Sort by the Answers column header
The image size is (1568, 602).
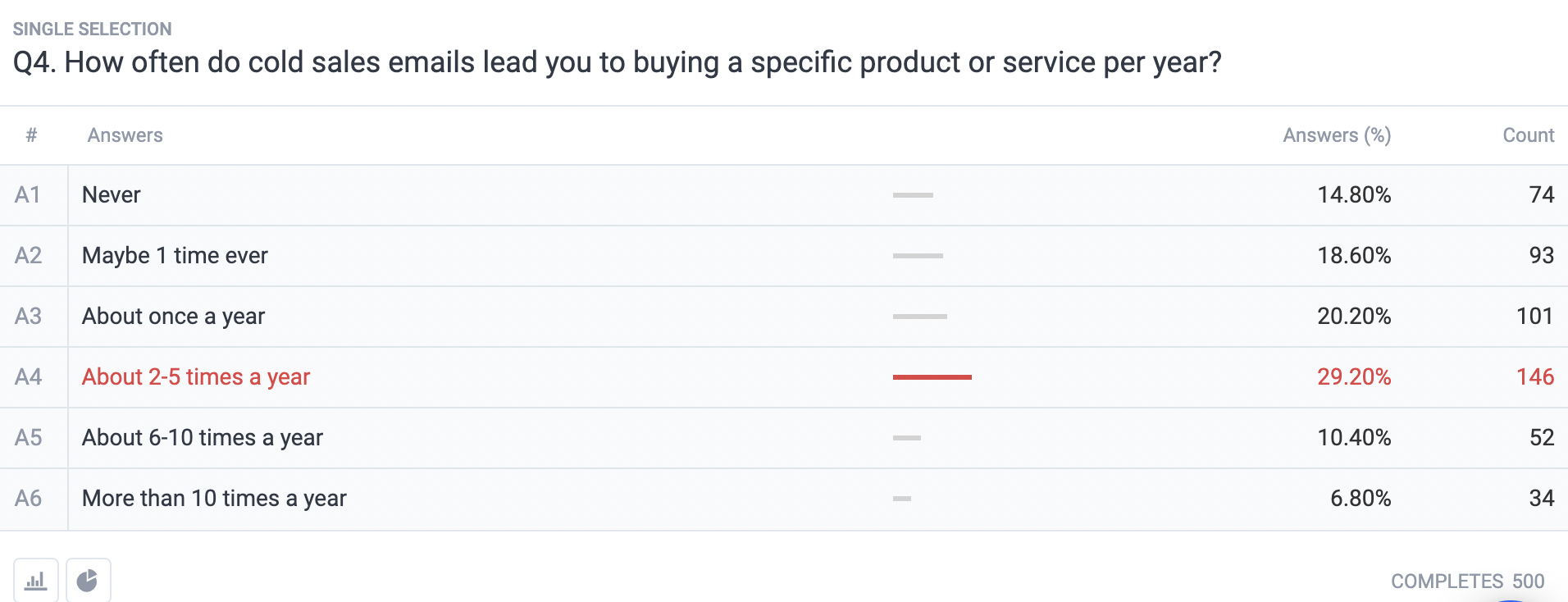point(125,135)
